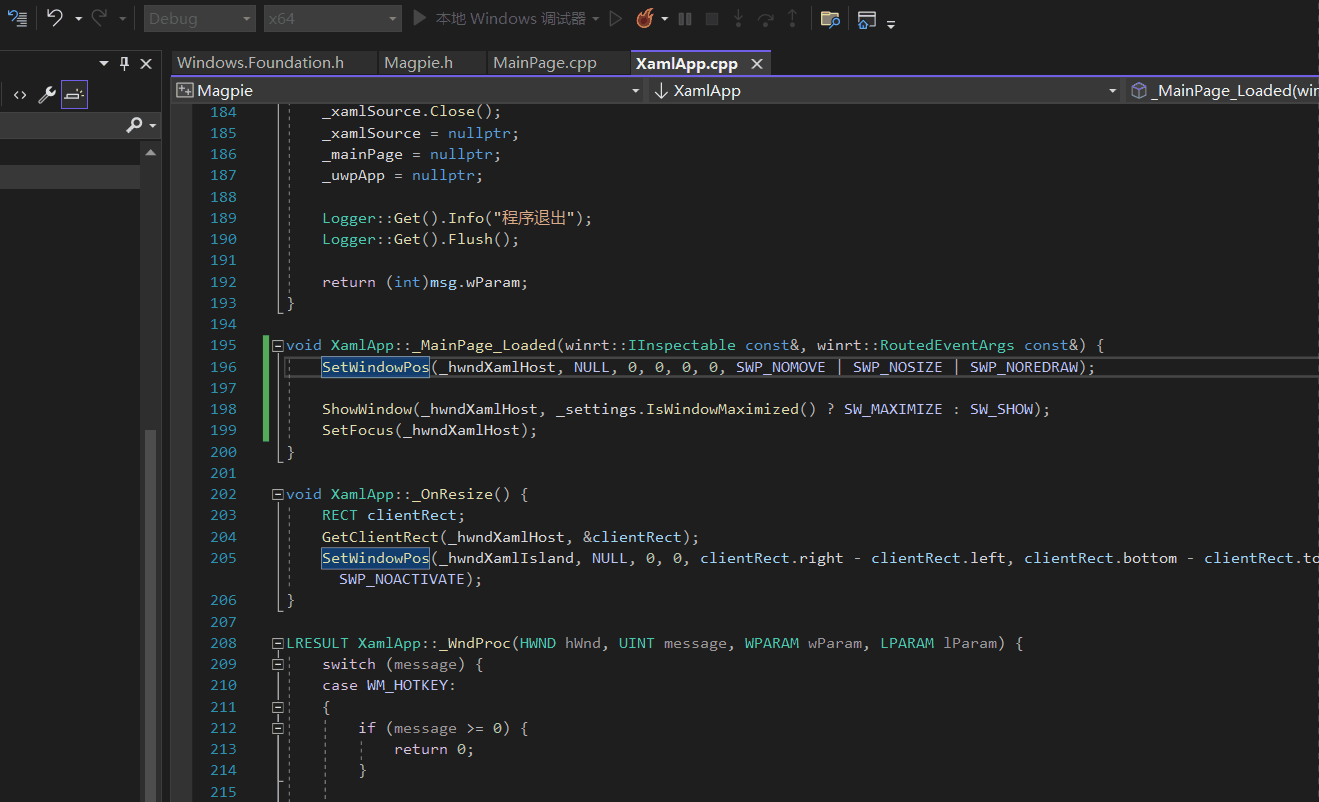Click Flush call on line 190
1319x802 pixels.
pyautogui.click(x=470, y=239)
